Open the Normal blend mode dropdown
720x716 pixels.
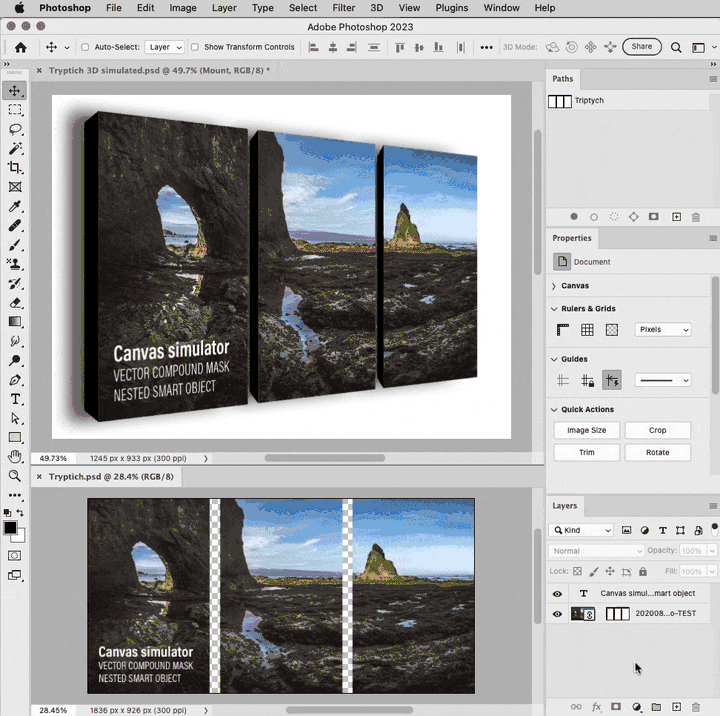(x=596, y=551)
